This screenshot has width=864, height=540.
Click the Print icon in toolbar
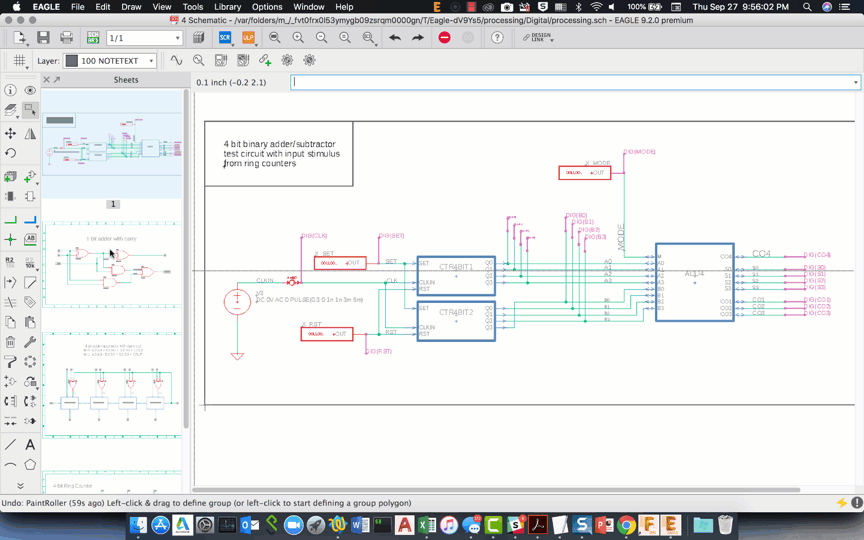pyautogui.click(x=66, y=38)
